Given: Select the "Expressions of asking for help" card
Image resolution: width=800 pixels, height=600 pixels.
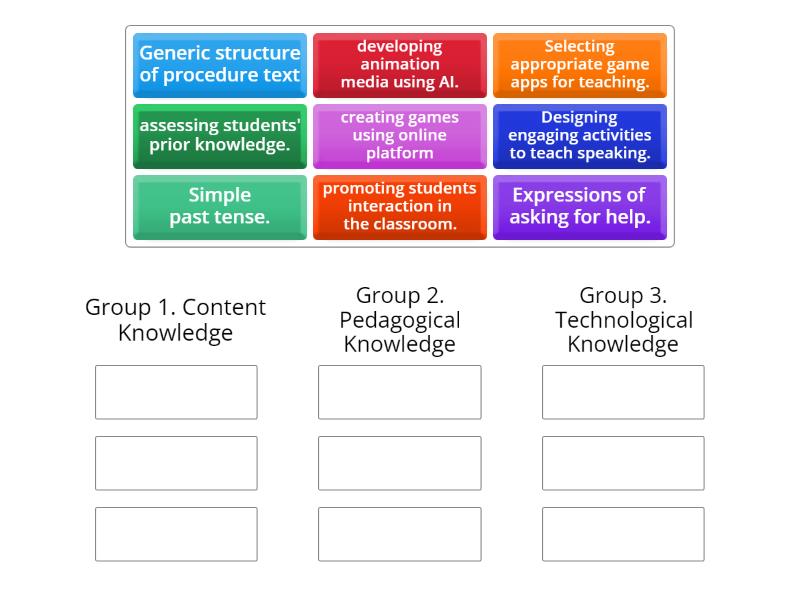Looking at the screenshot, I should [580, 207].
